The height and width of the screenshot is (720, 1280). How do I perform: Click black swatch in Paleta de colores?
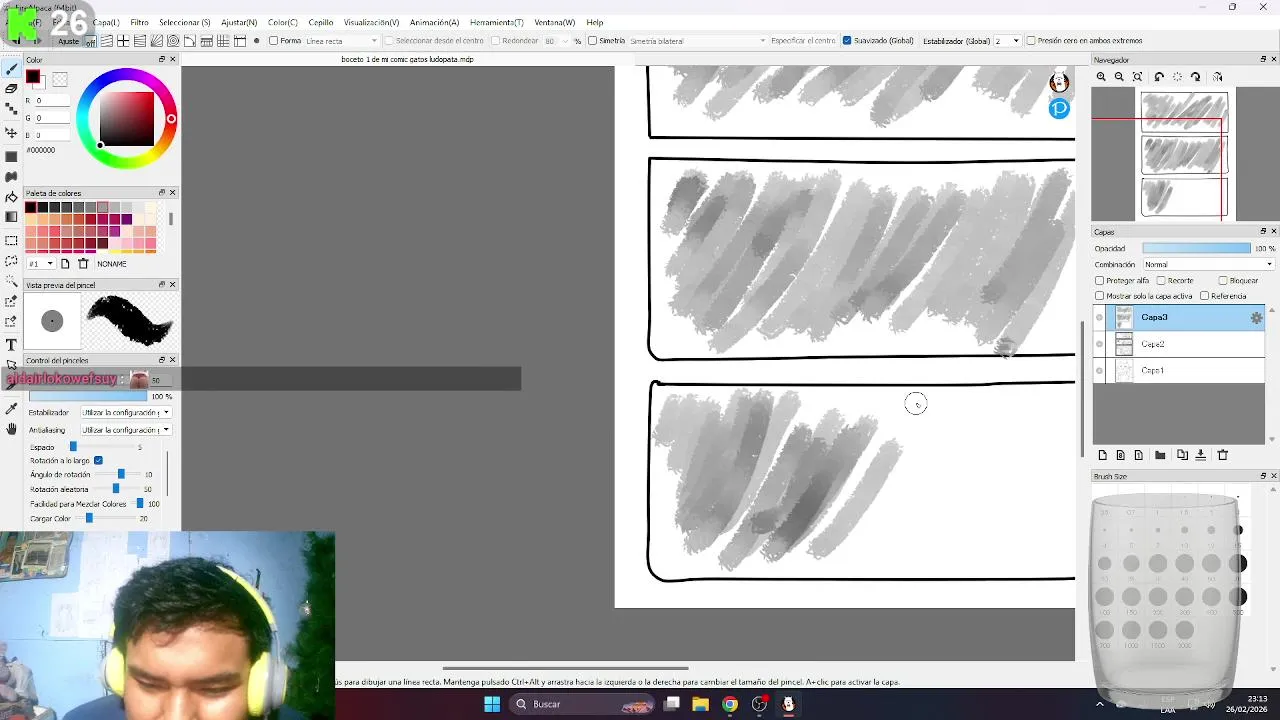click(x=31, y=207)
